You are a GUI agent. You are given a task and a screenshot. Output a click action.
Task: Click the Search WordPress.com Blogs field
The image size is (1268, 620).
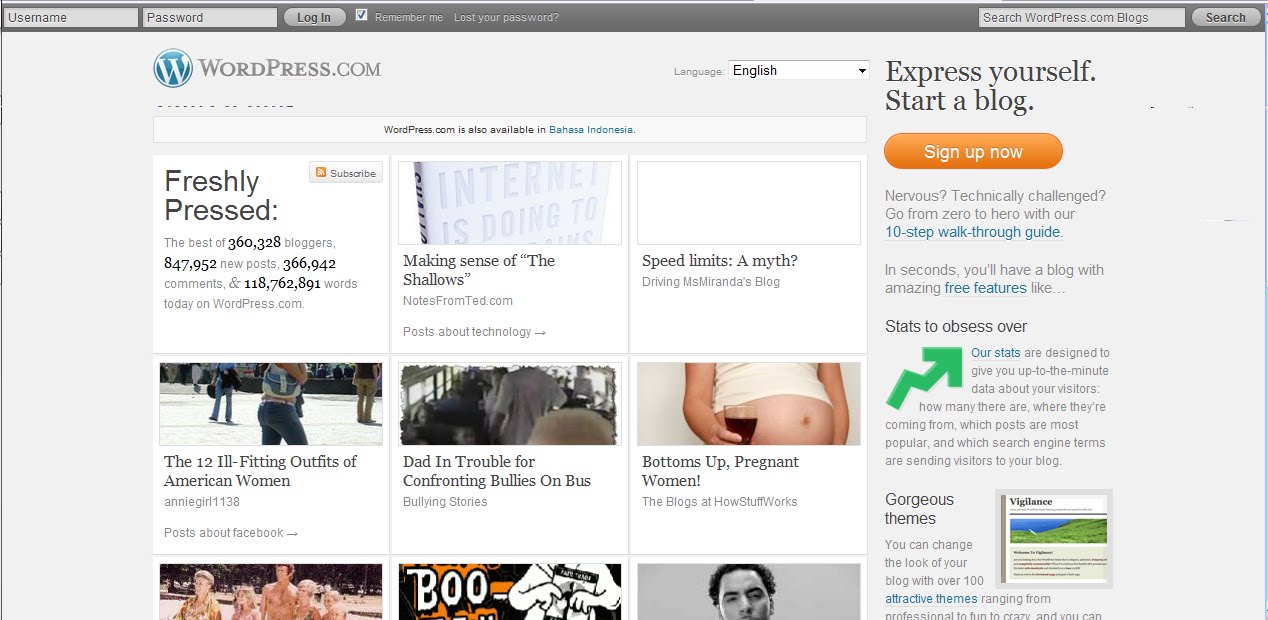click(1081, 17)
